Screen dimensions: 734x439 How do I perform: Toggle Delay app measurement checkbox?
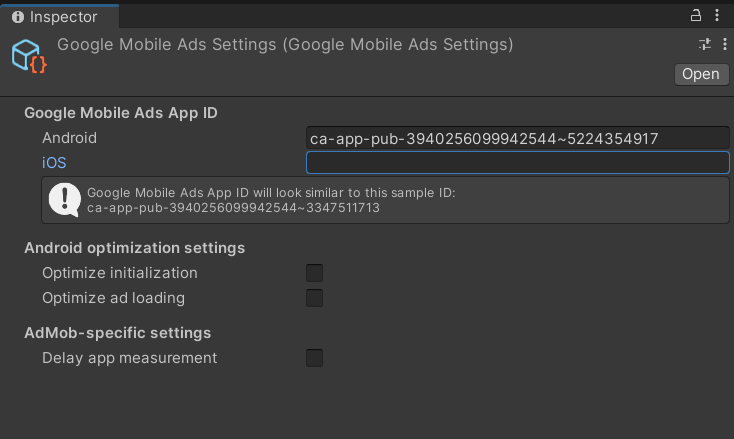coord(314,358)
